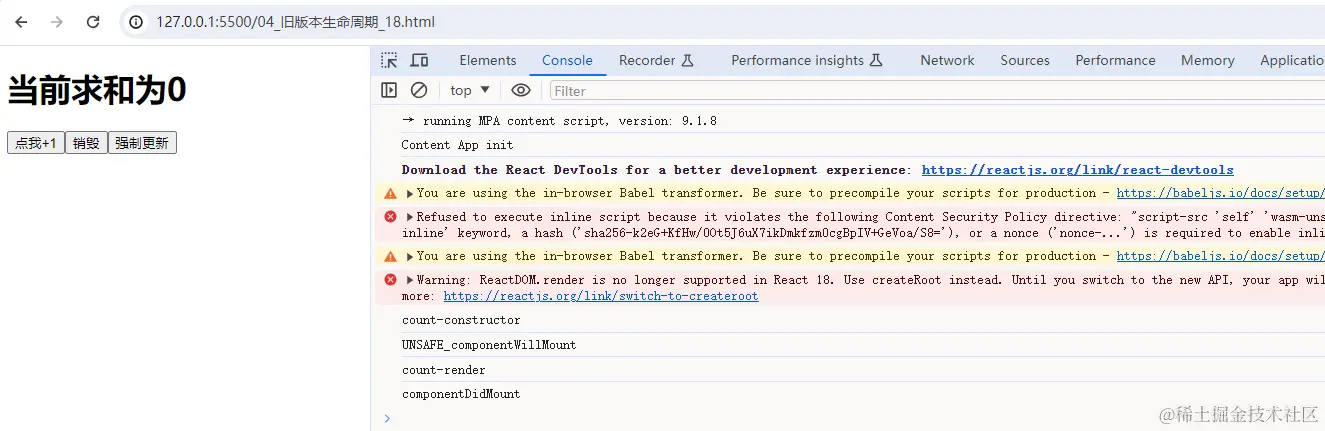Open the babeljs.io link in first warning

tap(1220, 194)
